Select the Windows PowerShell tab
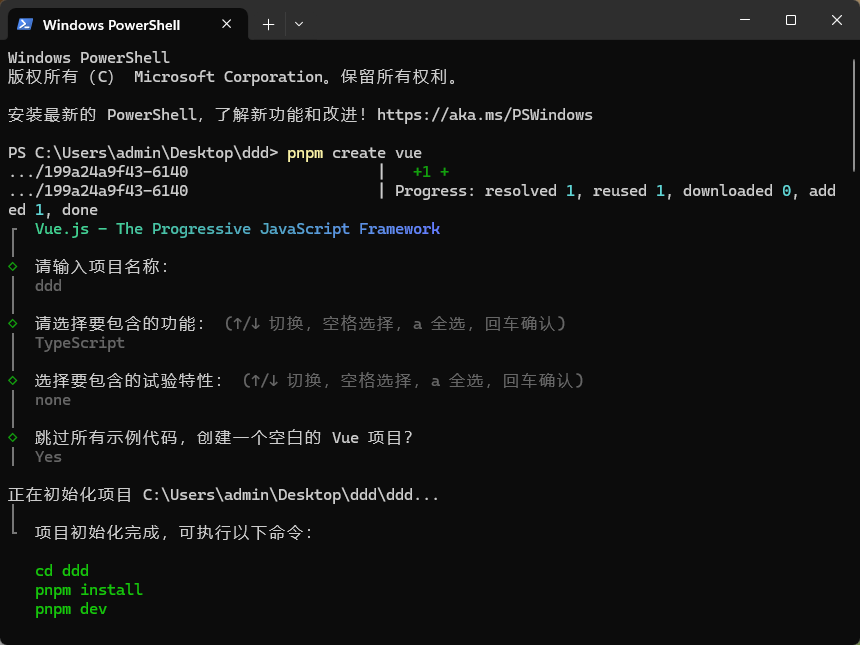 pyautogui.click(x=128, y=24)
